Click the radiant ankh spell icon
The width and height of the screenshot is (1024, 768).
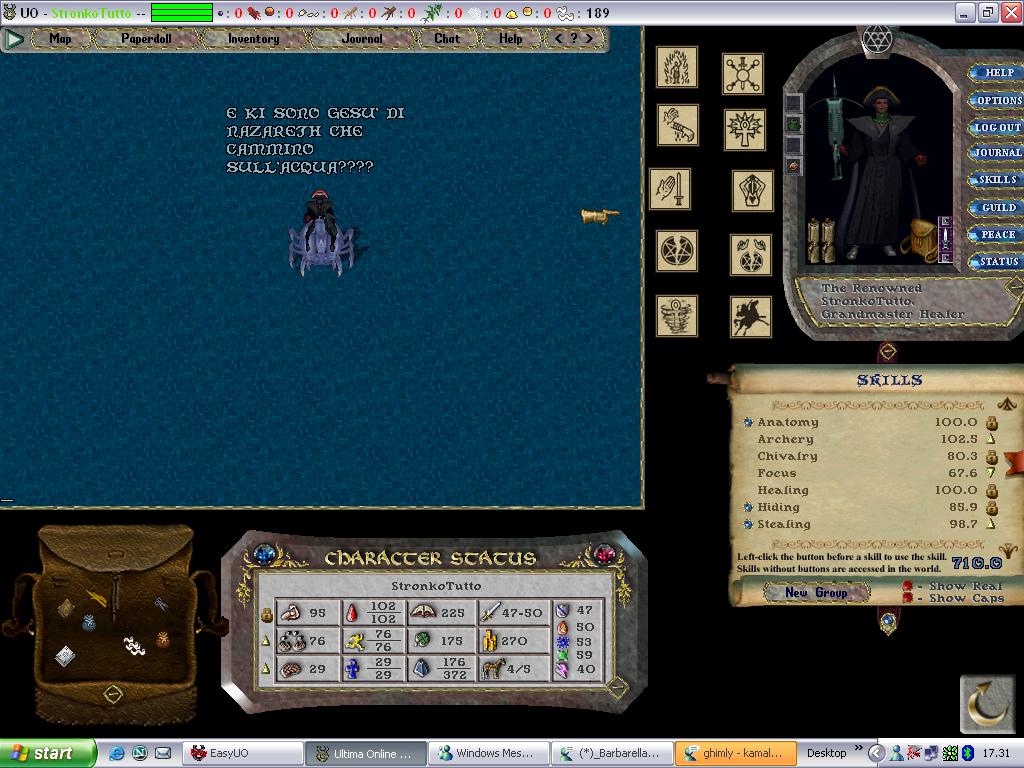(744, 129)
